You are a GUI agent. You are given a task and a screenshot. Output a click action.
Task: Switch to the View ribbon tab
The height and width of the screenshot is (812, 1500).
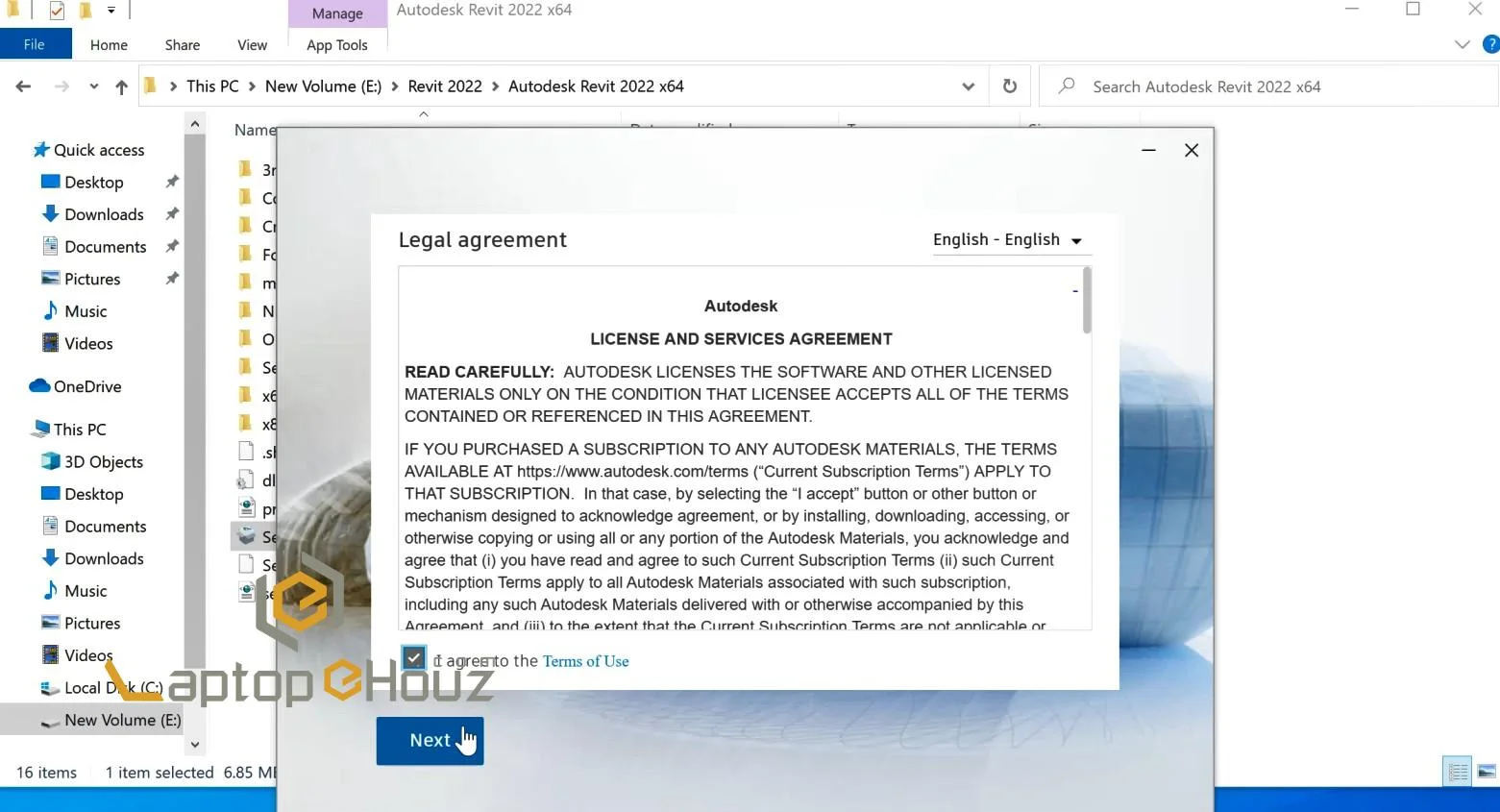252,45
